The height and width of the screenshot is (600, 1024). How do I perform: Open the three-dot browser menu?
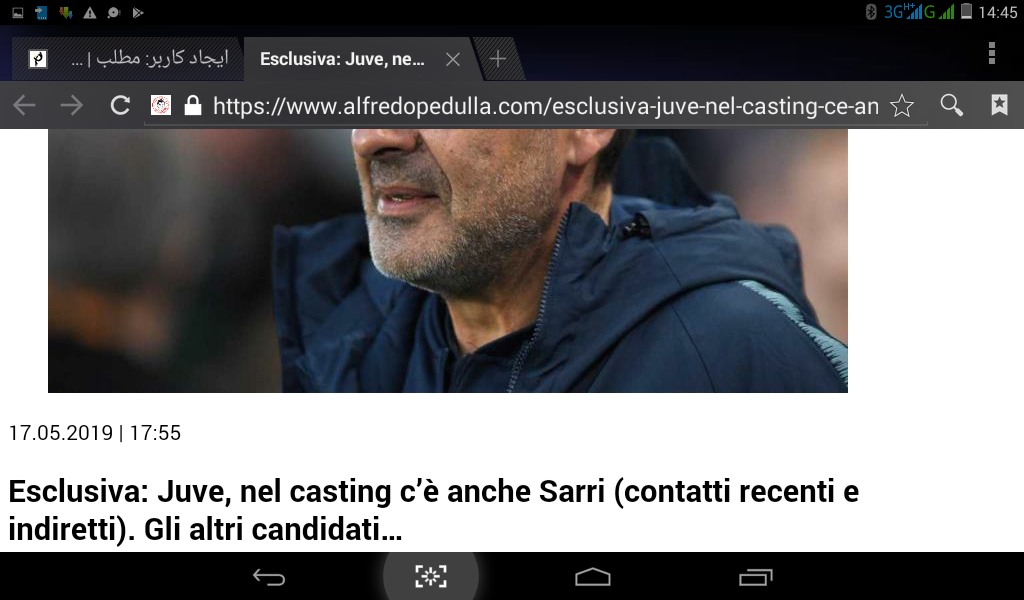(x=991, y=53)
